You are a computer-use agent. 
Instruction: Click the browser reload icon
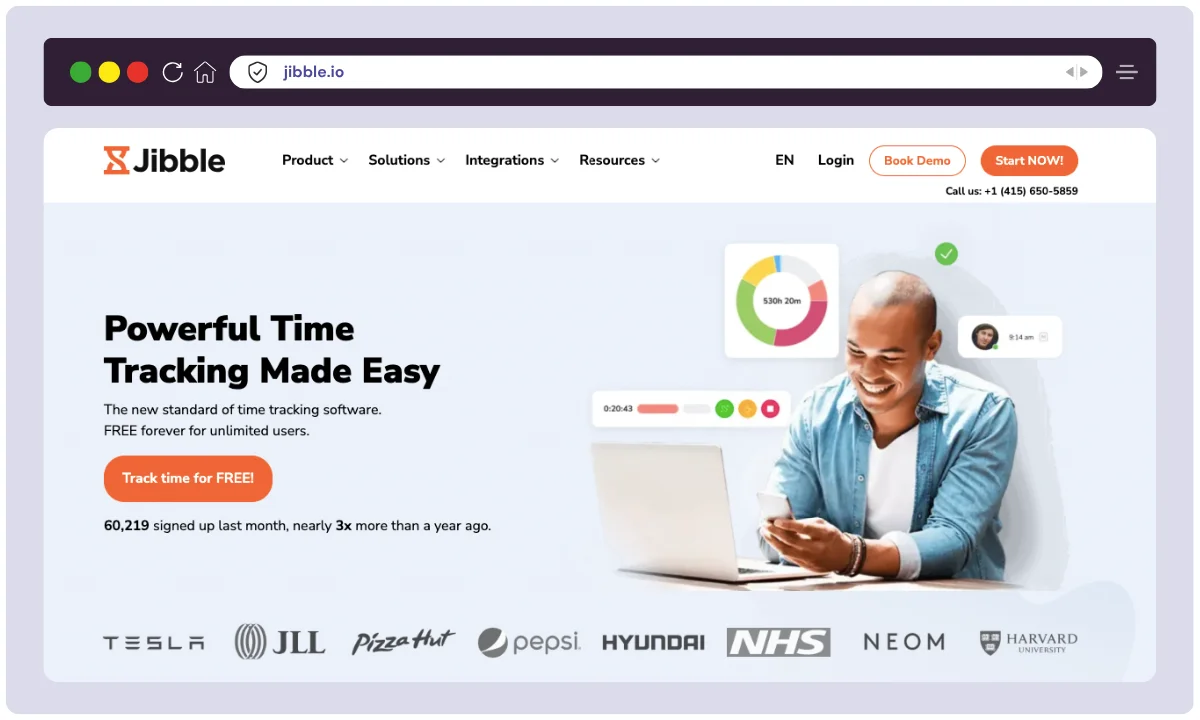point(172,72)
